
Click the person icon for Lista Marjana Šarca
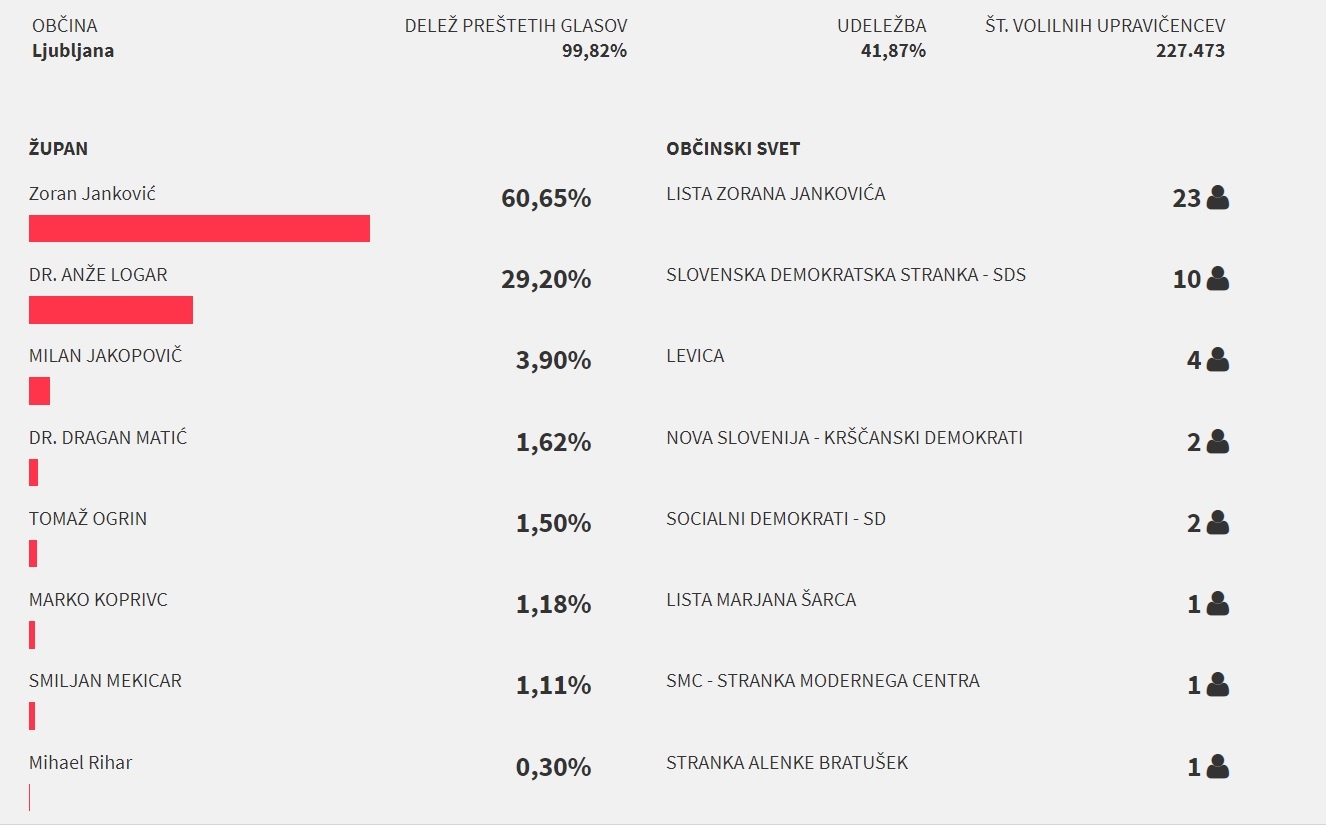tap(1217, 604)
